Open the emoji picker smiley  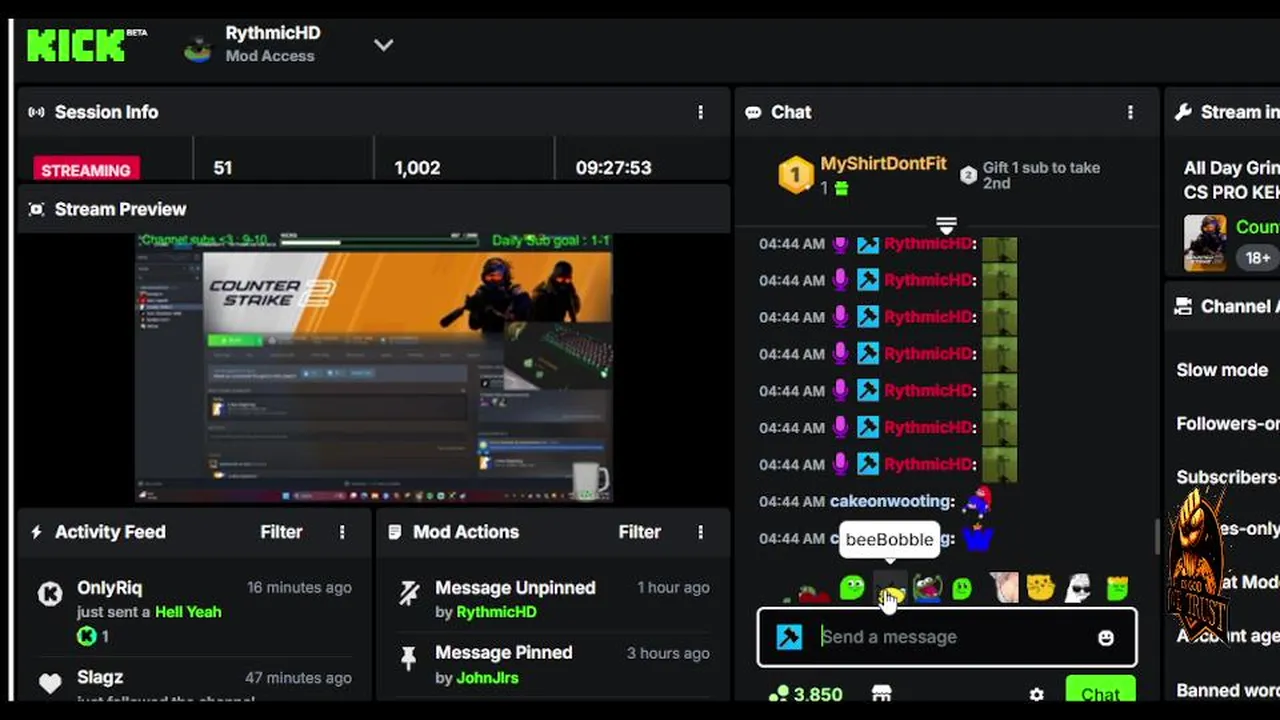(1105, 637)
